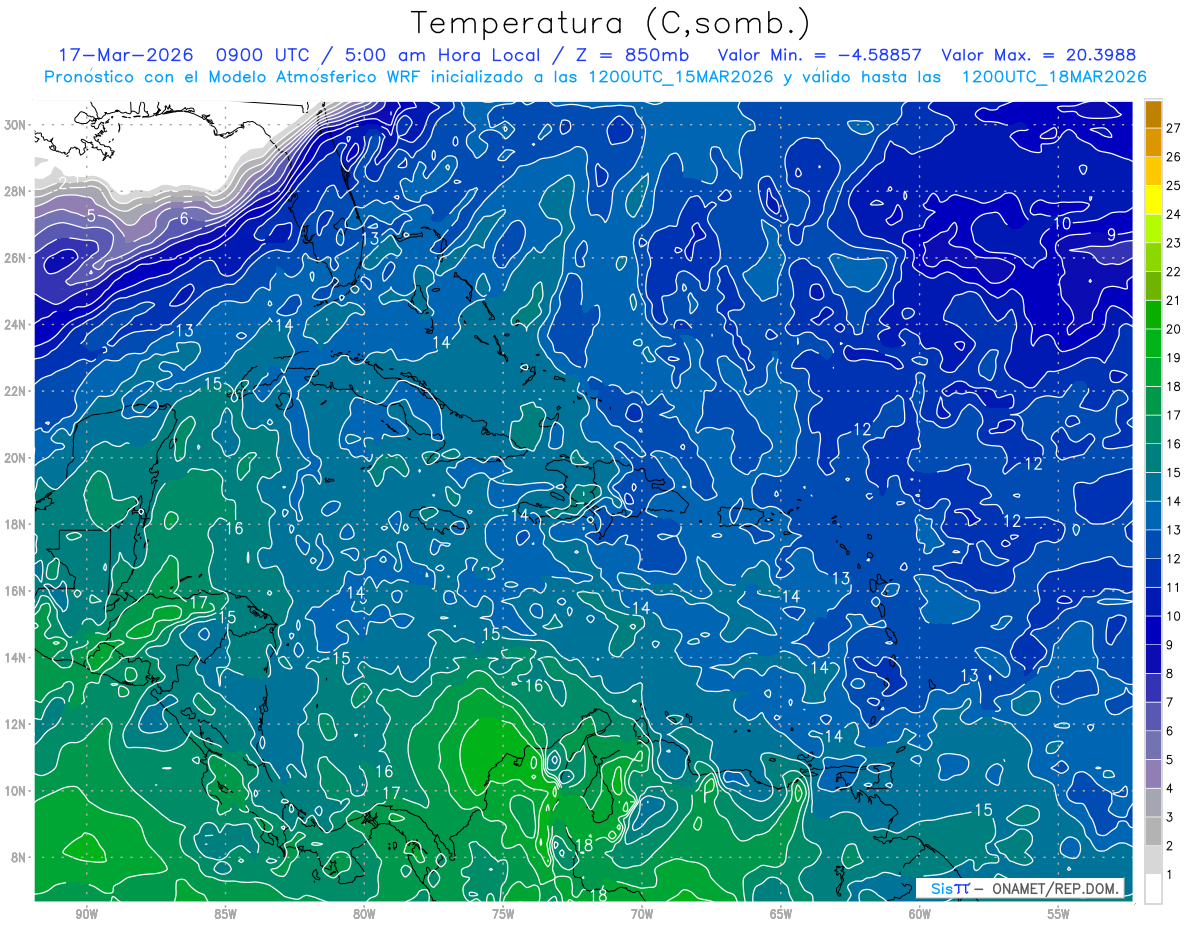Viewport: 1200px width, 927px height.
Task: Click the "30N" latitude axis label
Action: point(15,125)
